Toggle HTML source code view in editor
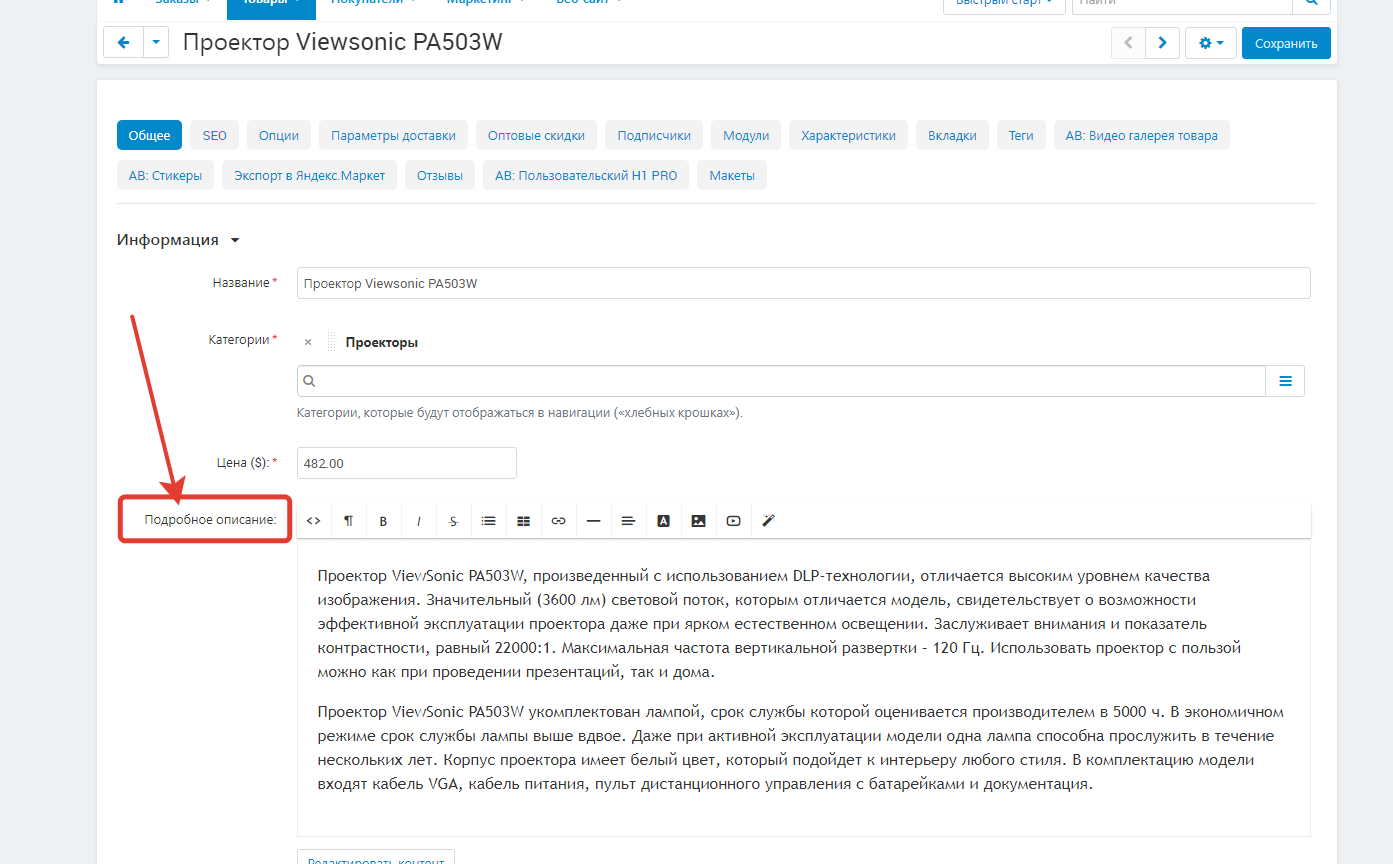 coord(314,521)
